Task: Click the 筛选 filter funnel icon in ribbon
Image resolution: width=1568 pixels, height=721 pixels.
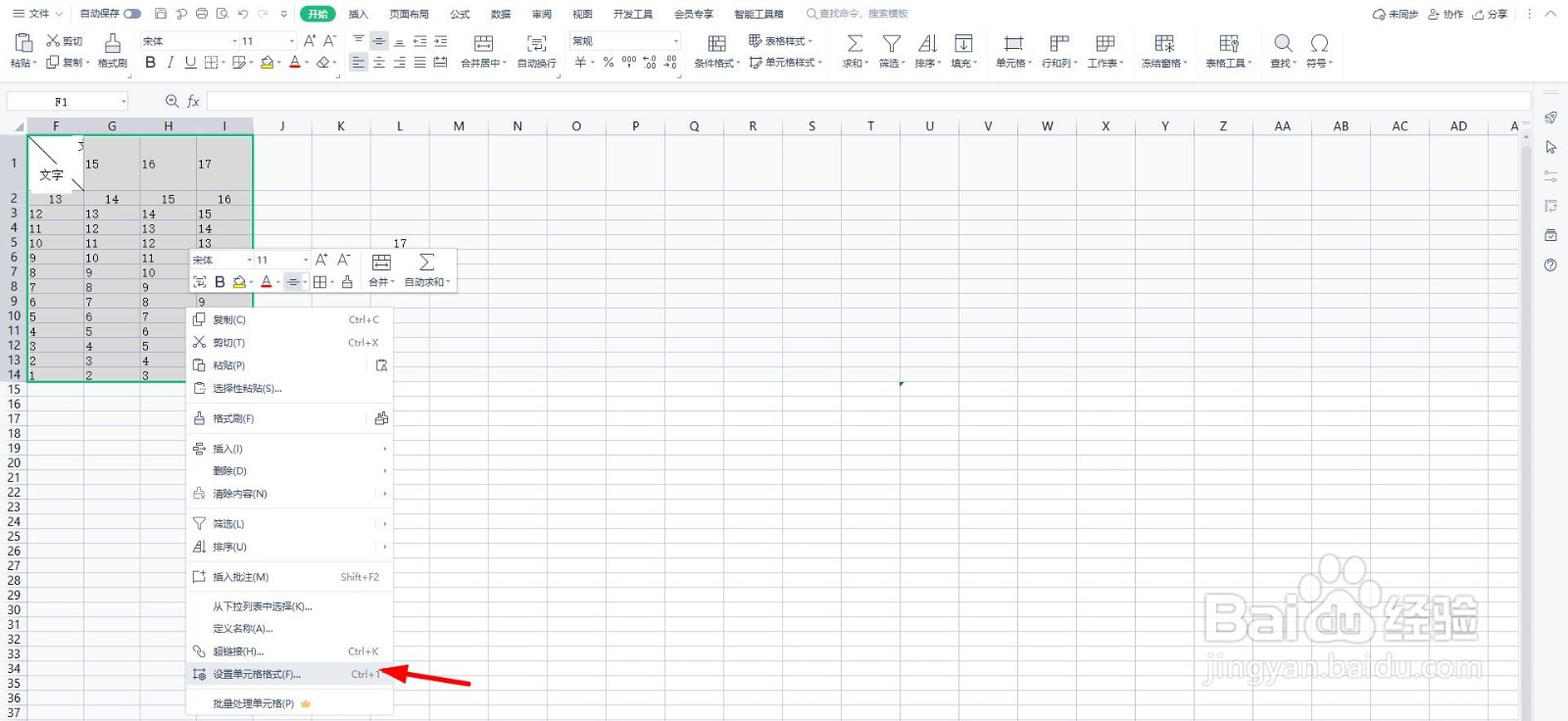Action: (891, 43)
